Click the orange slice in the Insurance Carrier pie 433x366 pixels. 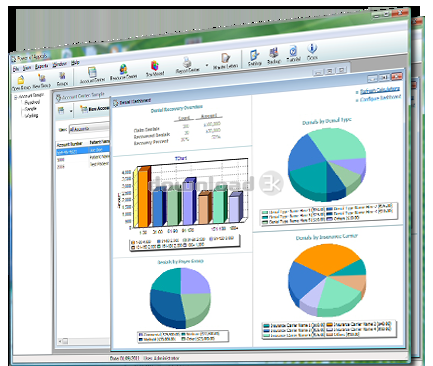[x=325, y=260]
